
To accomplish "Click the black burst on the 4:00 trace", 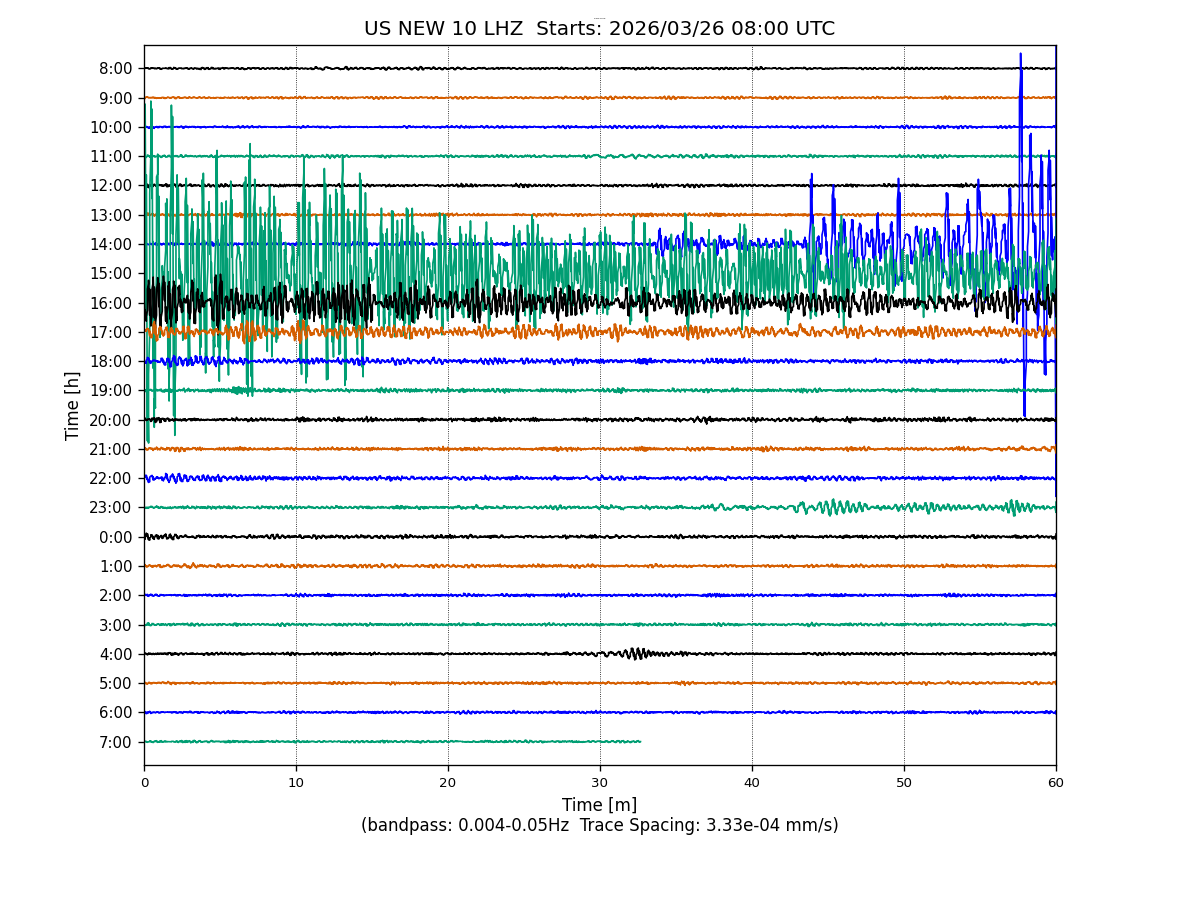I will click(x=636, y=653).
